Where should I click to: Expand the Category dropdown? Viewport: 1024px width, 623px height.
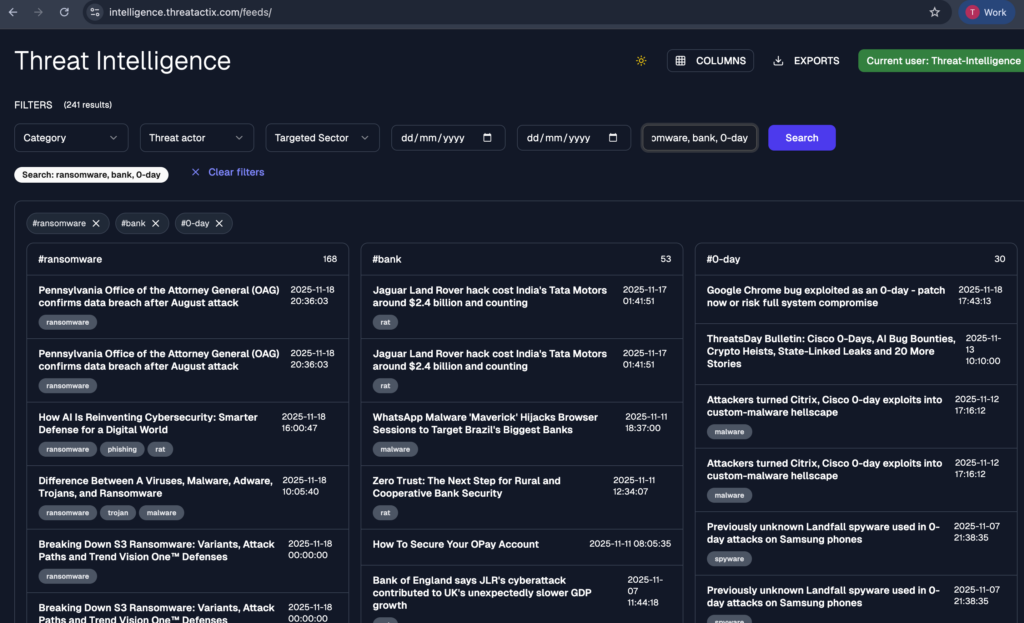click(71, 138)
